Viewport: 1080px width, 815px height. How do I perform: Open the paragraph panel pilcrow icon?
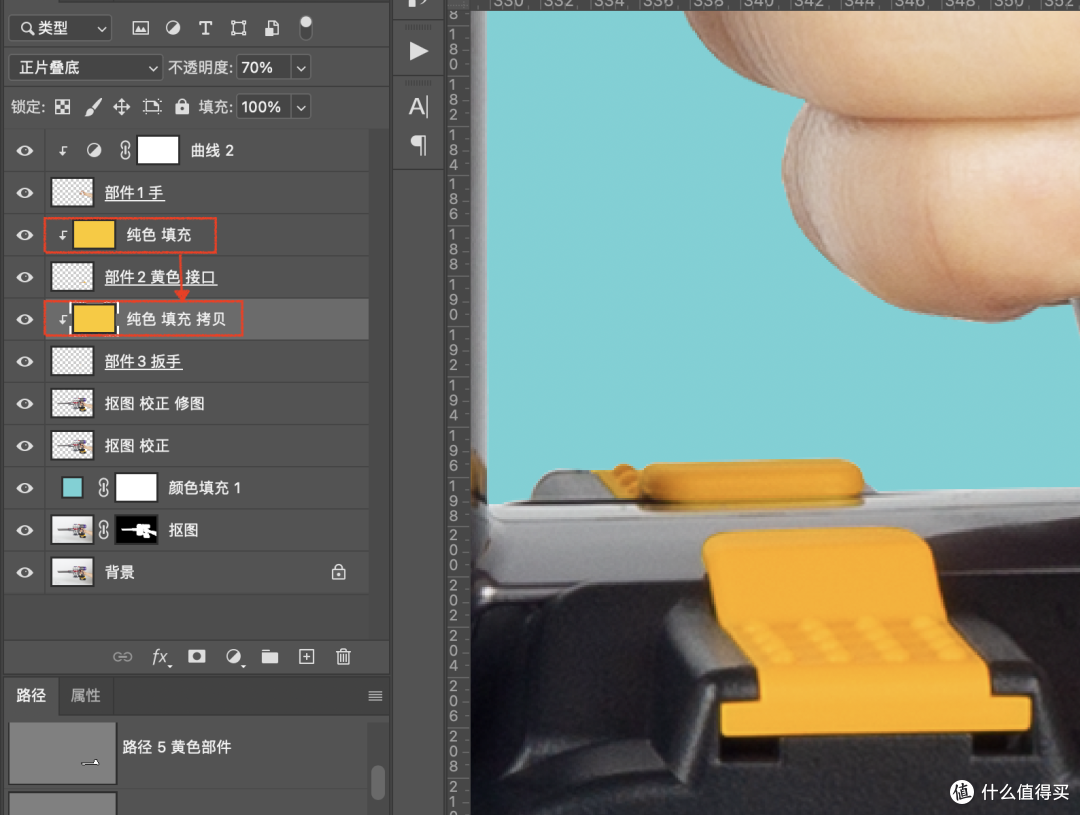point(418,145)
